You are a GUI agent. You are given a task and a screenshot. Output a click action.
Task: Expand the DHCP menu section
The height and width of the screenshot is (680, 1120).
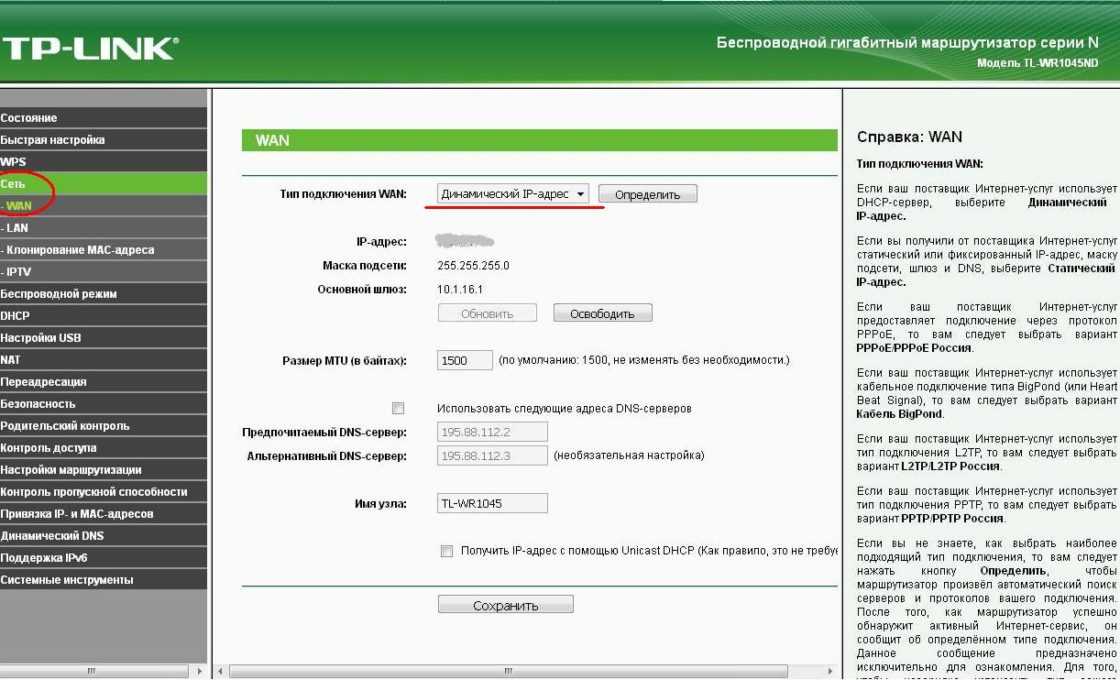(x=16, y=316)
